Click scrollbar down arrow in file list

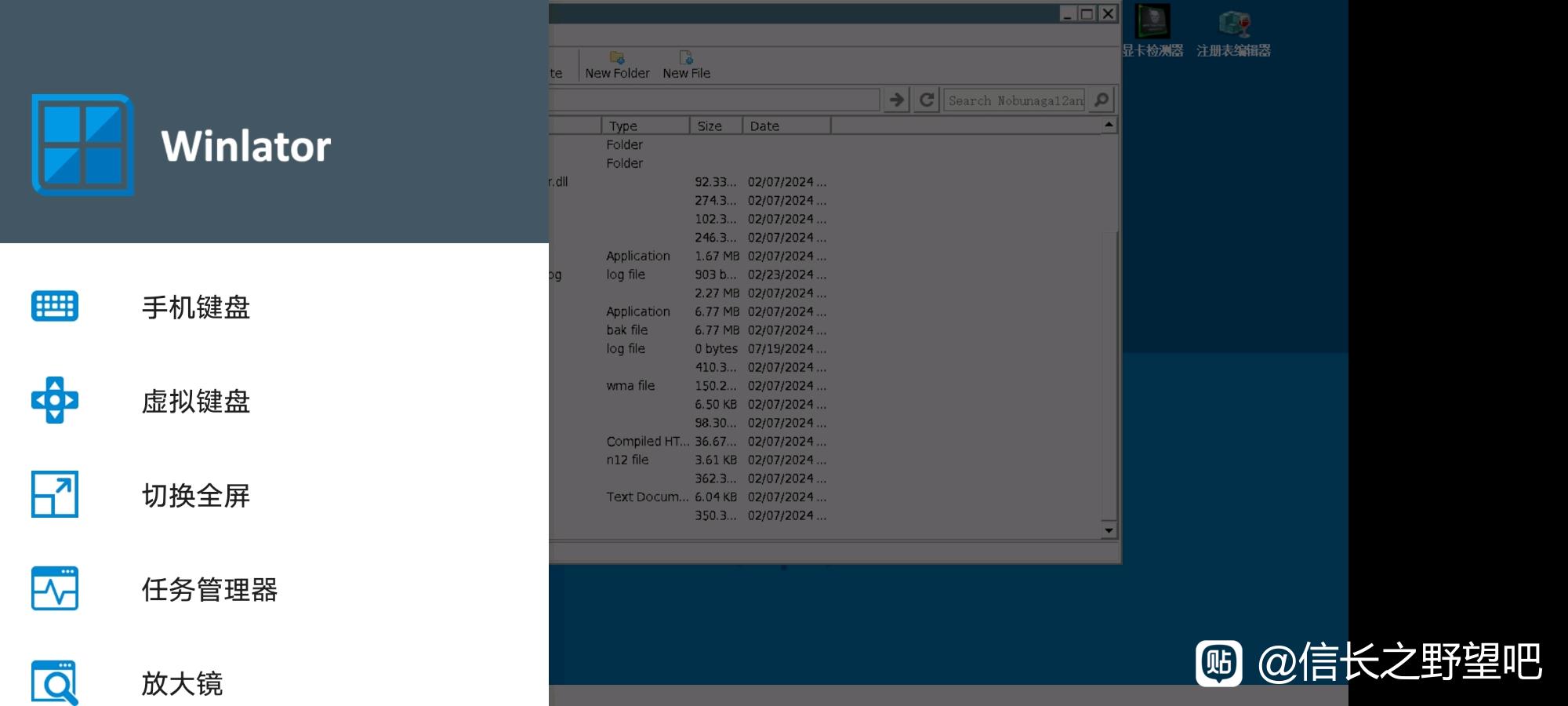[x=1109, y=530]
